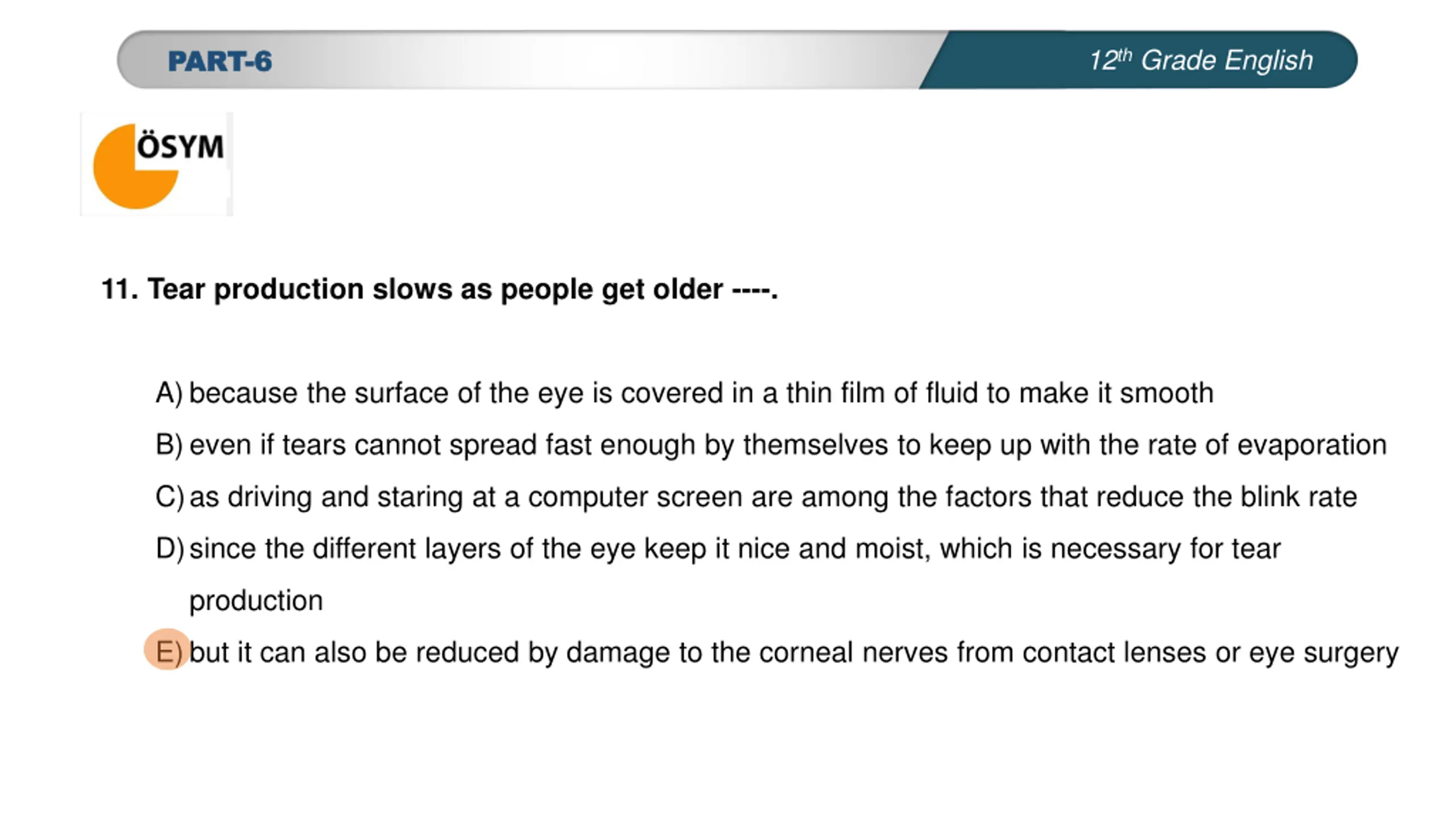
Task: Select the highlighted E) answer marker
Action: pyautogui.click(x=167, y=650)
